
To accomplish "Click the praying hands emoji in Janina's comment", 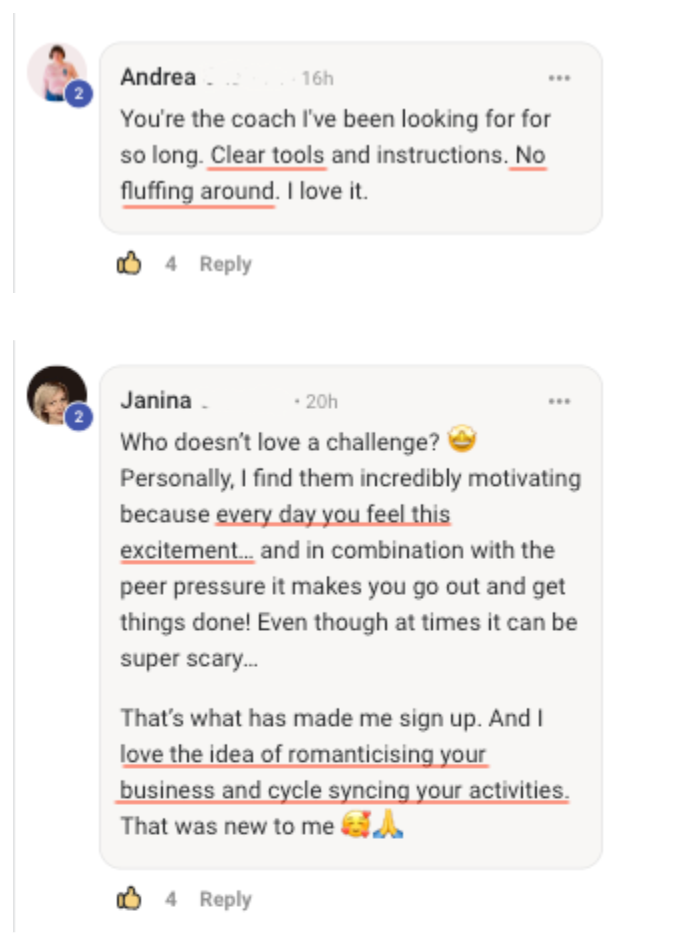I will [x=387, y=827].
